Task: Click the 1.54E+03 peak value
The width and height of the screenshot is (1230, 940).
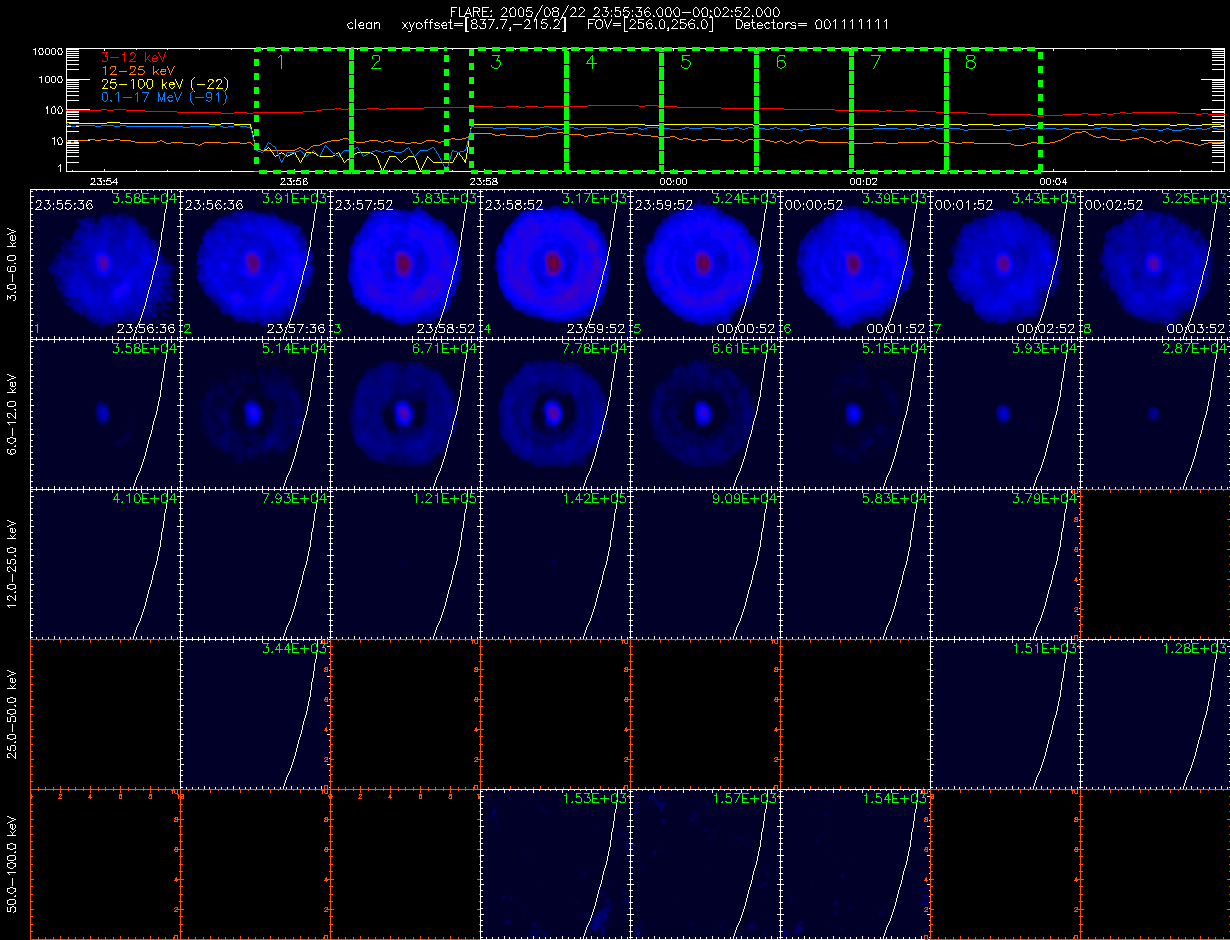Action: point(895,798)
